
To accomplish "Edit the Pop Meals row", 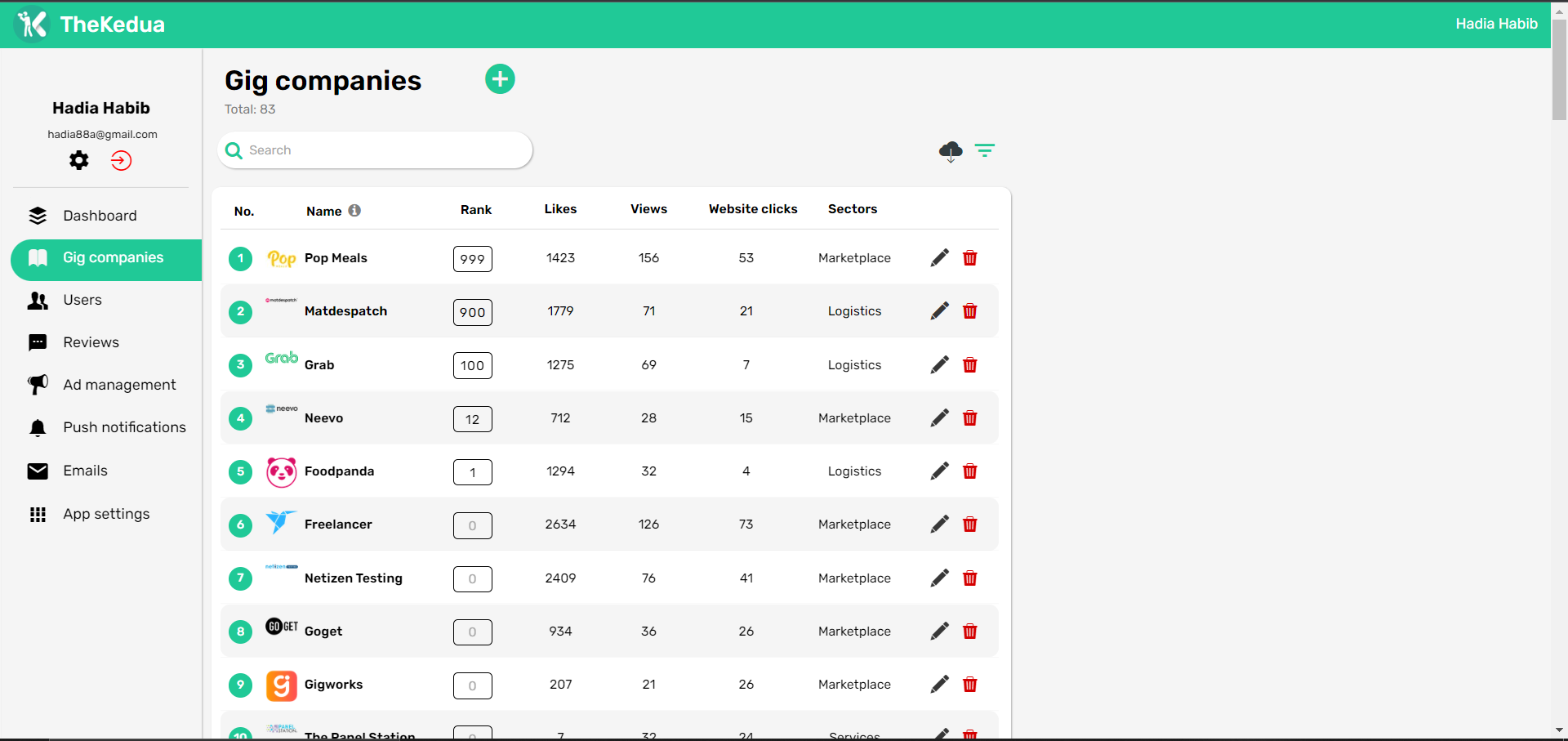I will (x=940, y=257).
